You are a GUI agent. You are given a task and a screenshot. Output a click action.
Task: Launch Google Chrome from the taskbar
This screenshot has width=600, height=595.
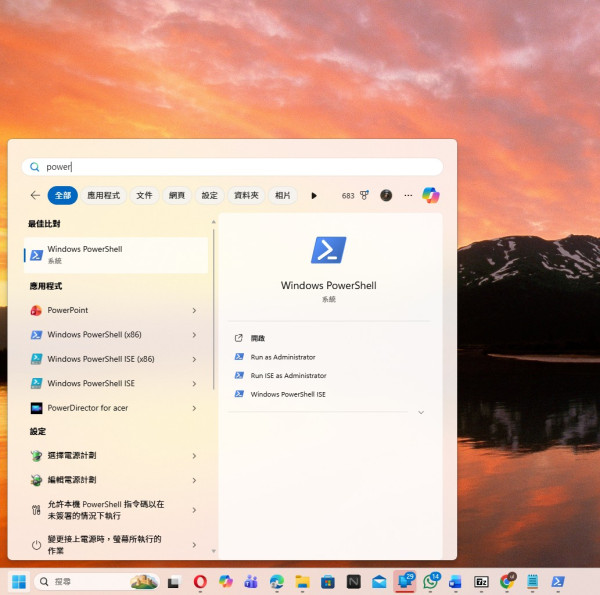[x=507, y=582]
